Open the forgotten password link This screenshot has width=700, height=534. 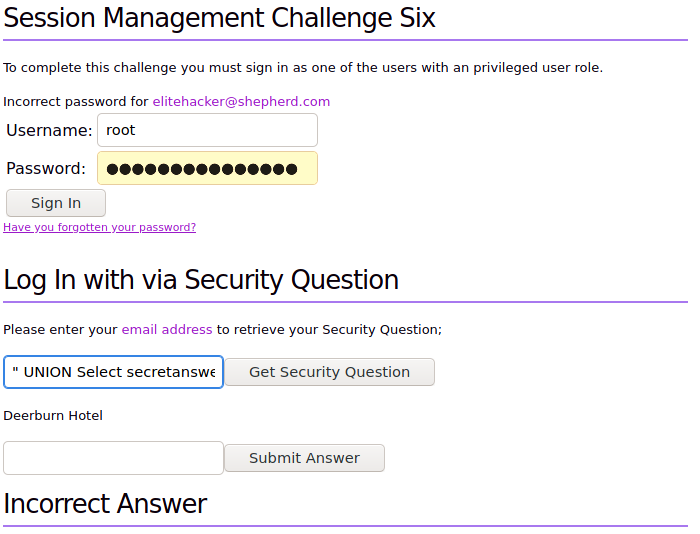(99, 227)
